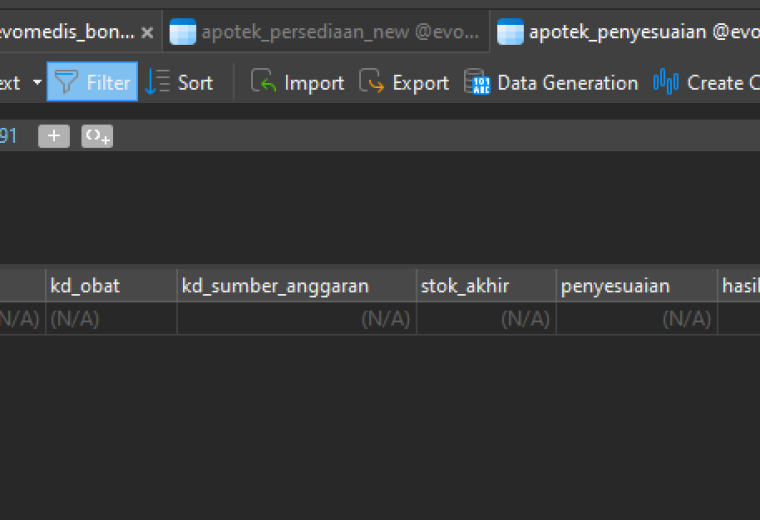Viewport: 760px width, 520px height.
Task: Click the kd_obat empty cell
Action: pyautogui.click(x=111, y=318)
